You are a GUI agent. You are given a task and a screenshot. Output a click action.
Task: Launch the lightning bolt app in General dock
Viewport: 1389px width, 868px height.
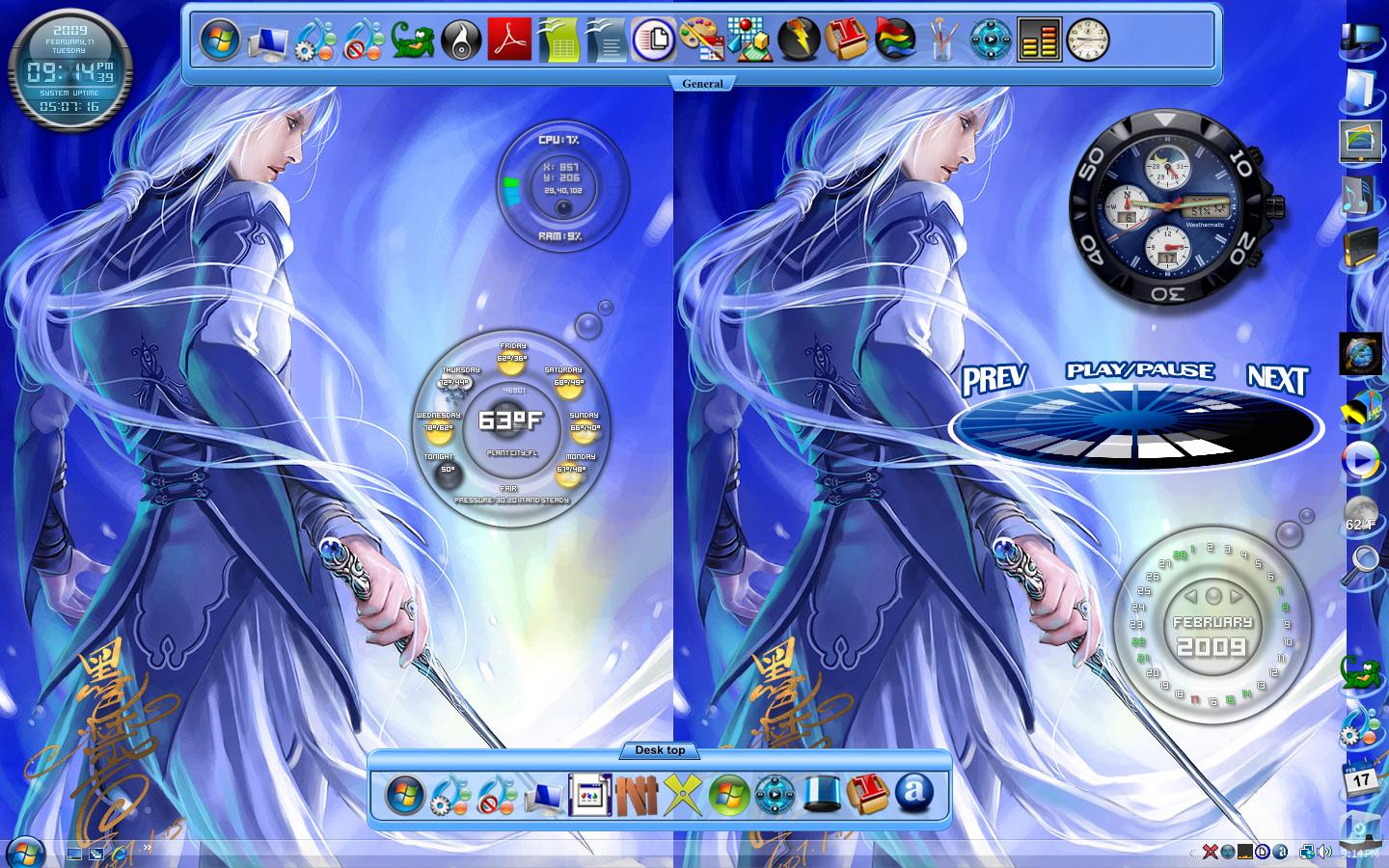799,40
